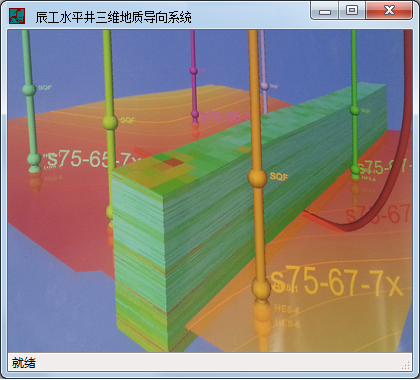
Task: Select the magenta well's top marker sphere
Action: pyautogui.click(x=193, y=70)
